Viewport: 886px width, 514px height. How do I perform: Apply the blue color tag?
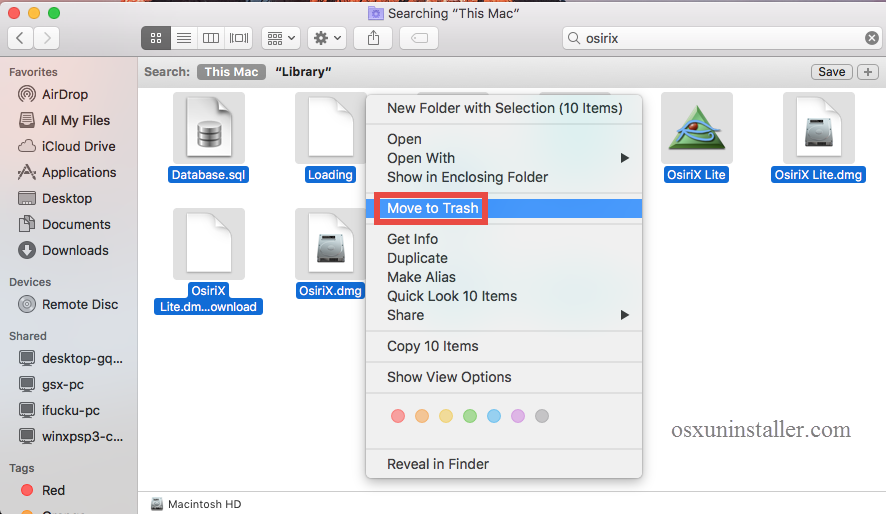(494, 416)
